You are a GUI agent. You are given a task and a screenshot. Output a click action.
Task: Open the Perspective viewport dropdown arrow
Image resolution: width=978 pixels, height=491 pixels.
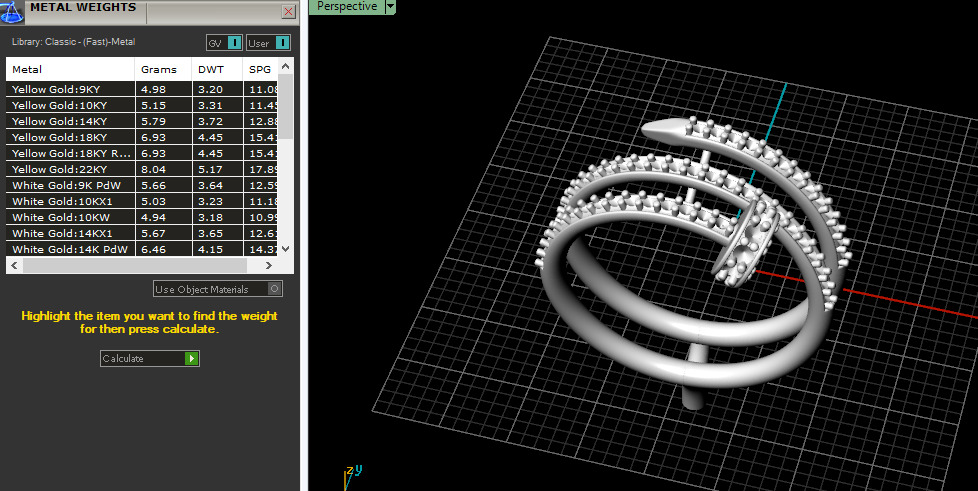(390, 7)
